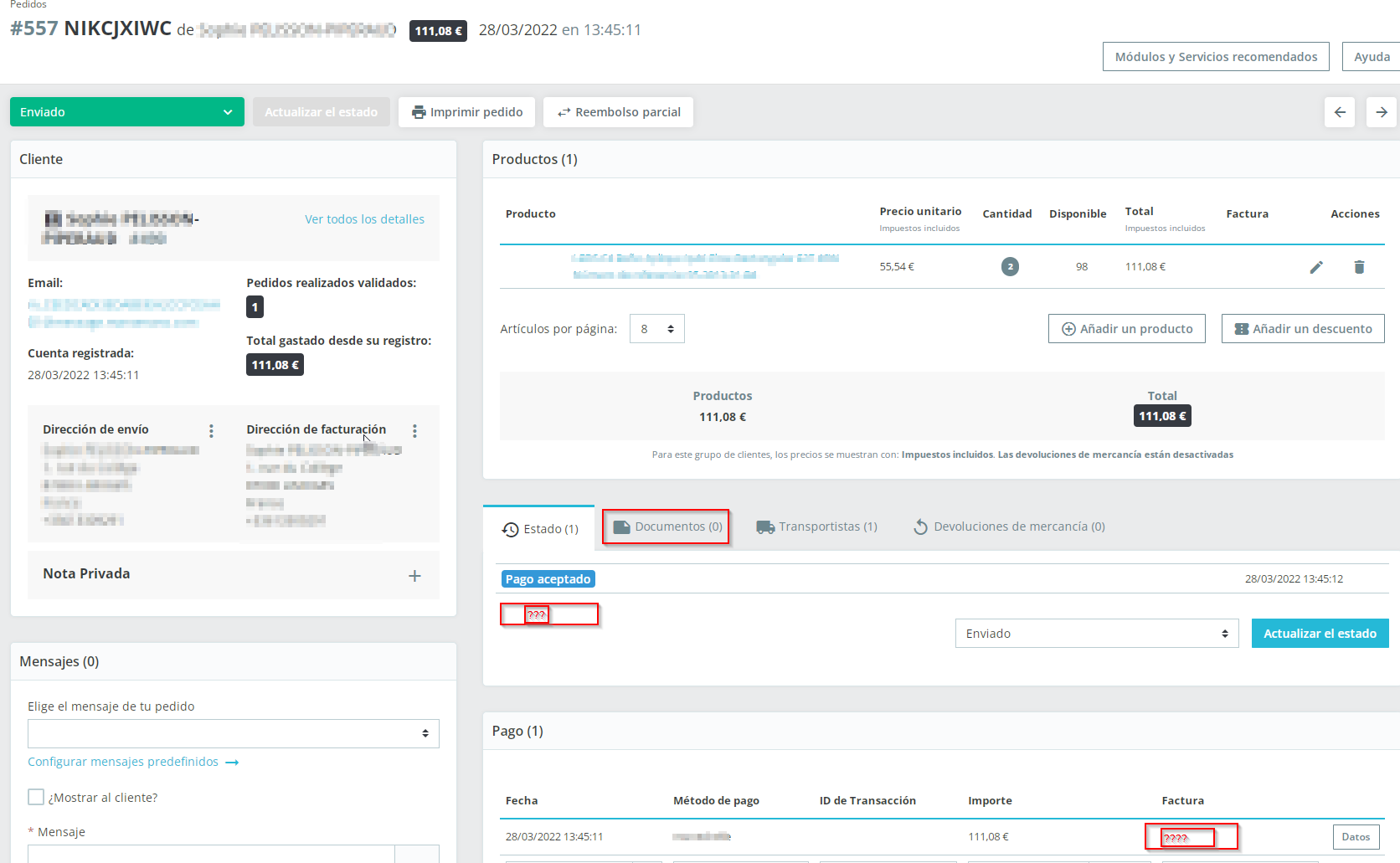Open the Artículos por página dropdown
The height and width of the screenshot is (863, 1400).
pos(657,329)
